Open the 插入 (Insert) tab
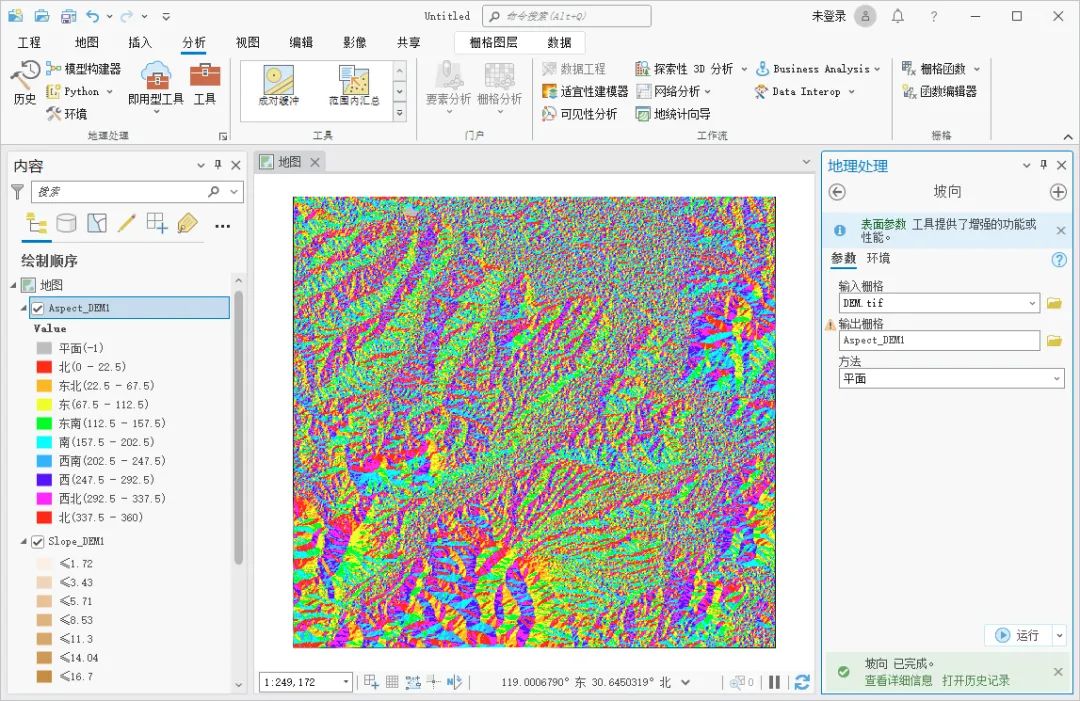The height and width of the screenshot is (701, 1080). click(140, 42)
